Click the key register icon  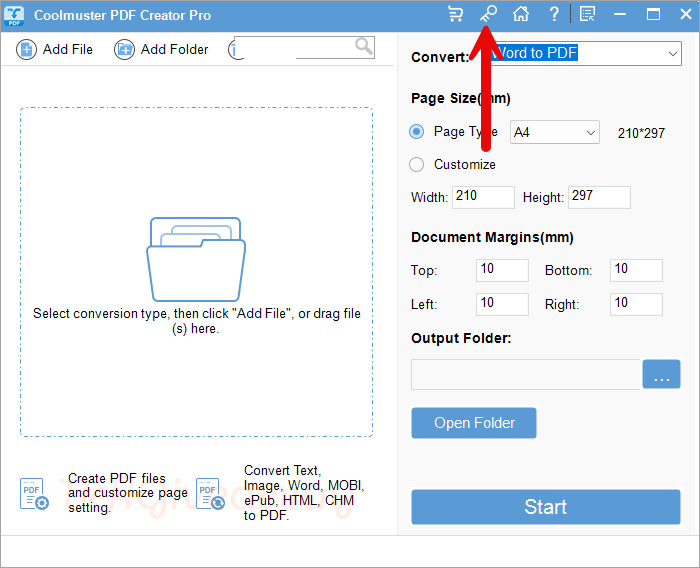(488, 14)
